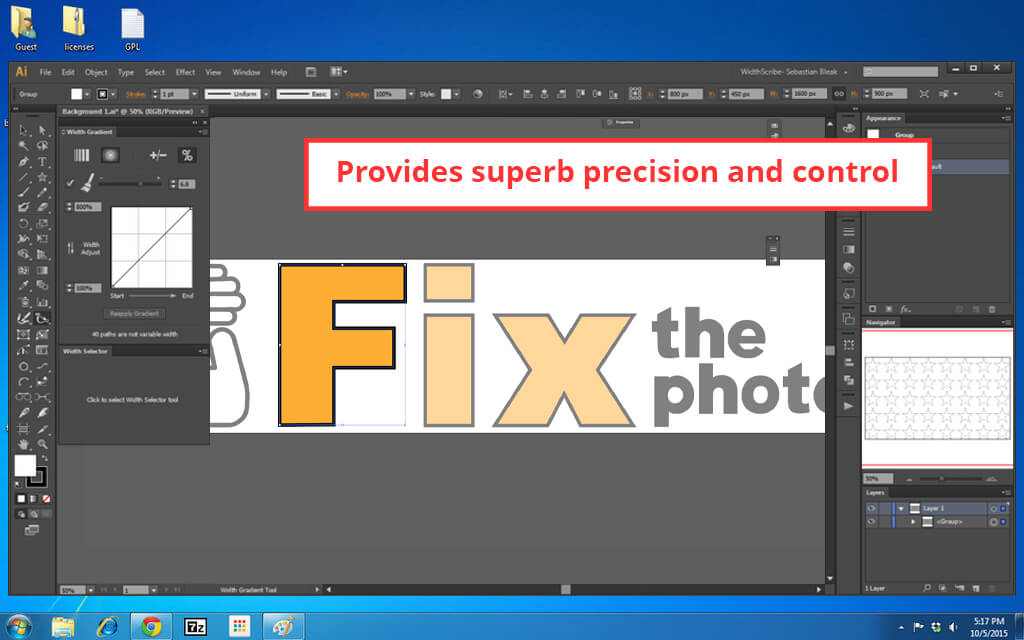Click the brush icon in Width Gradient panel

(88, 183)
